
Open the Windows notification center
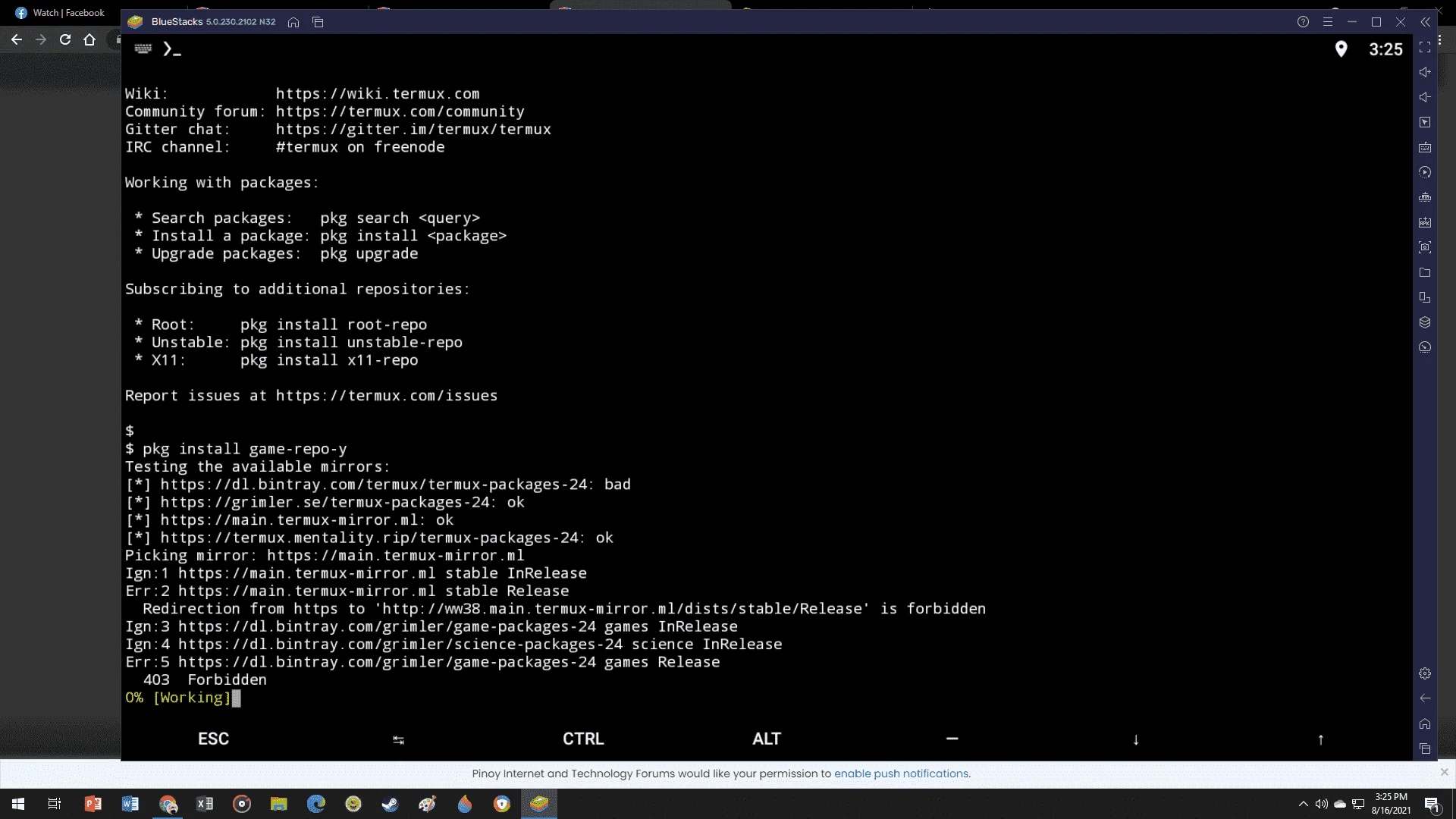pyautogui.click(x=1432, y=804)
